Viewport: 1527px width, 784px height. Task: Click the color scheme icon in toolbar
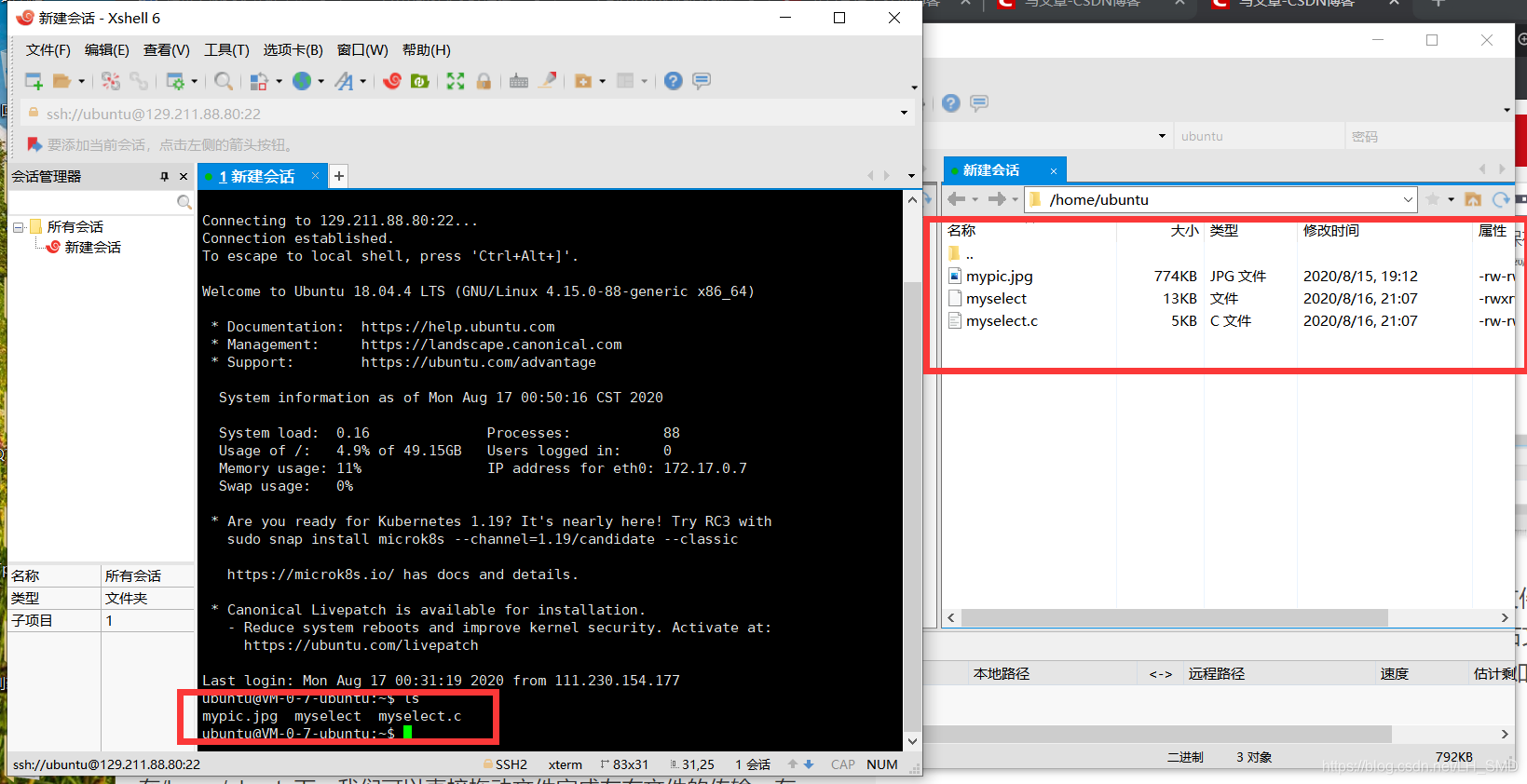(259, 81)
